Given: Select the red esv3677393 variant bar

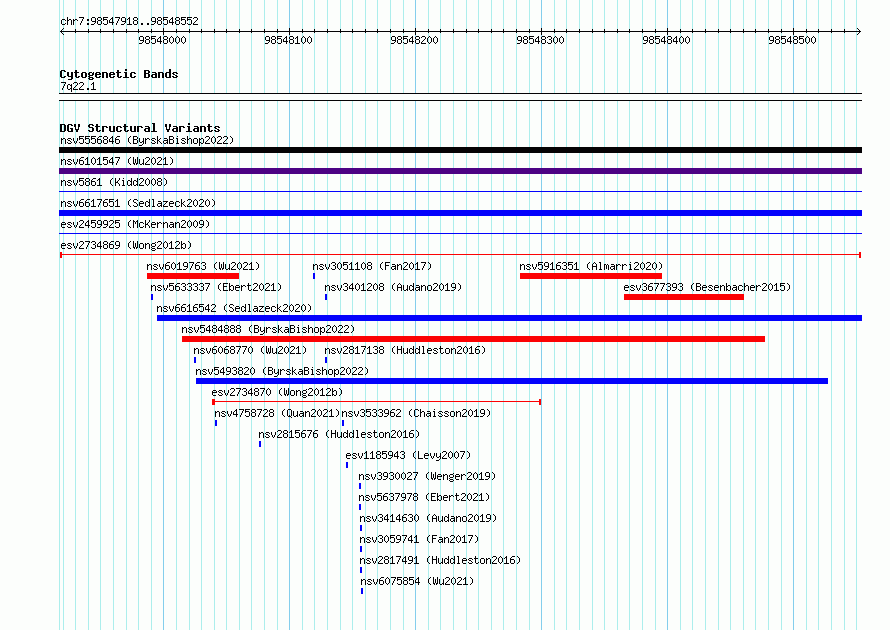Looking at the screenshot, I should tap(684, 297).
